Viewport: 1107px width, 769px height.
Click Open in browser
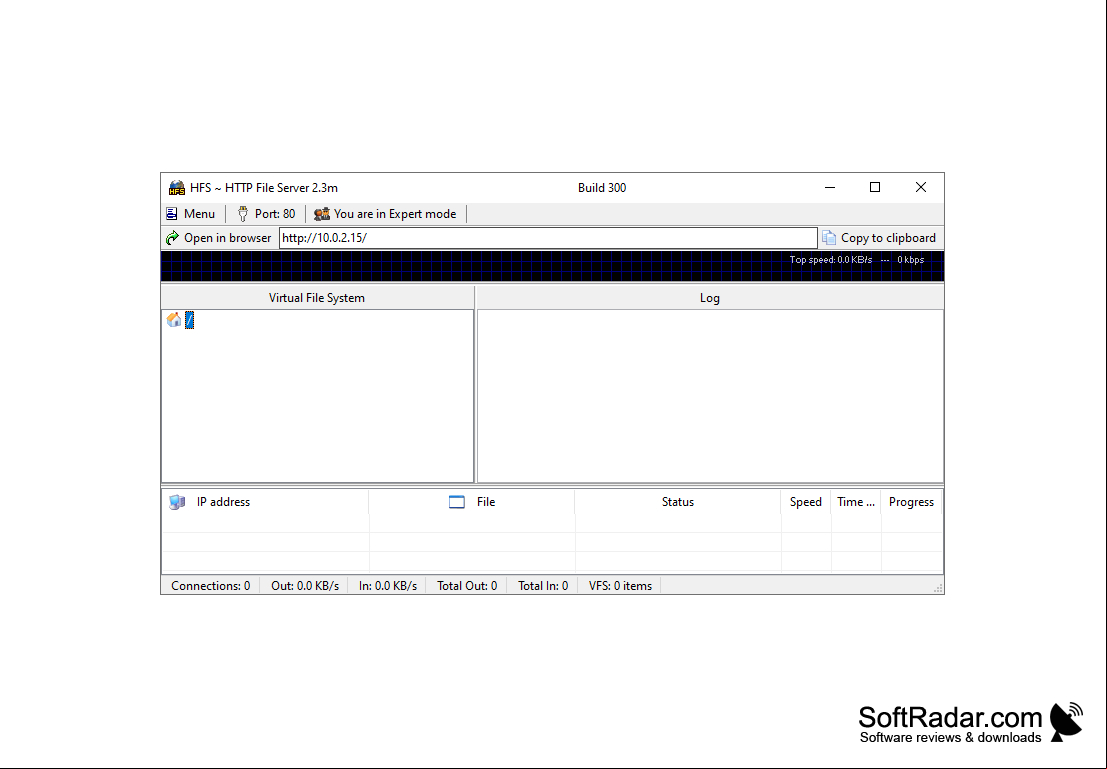coord(219,238)
